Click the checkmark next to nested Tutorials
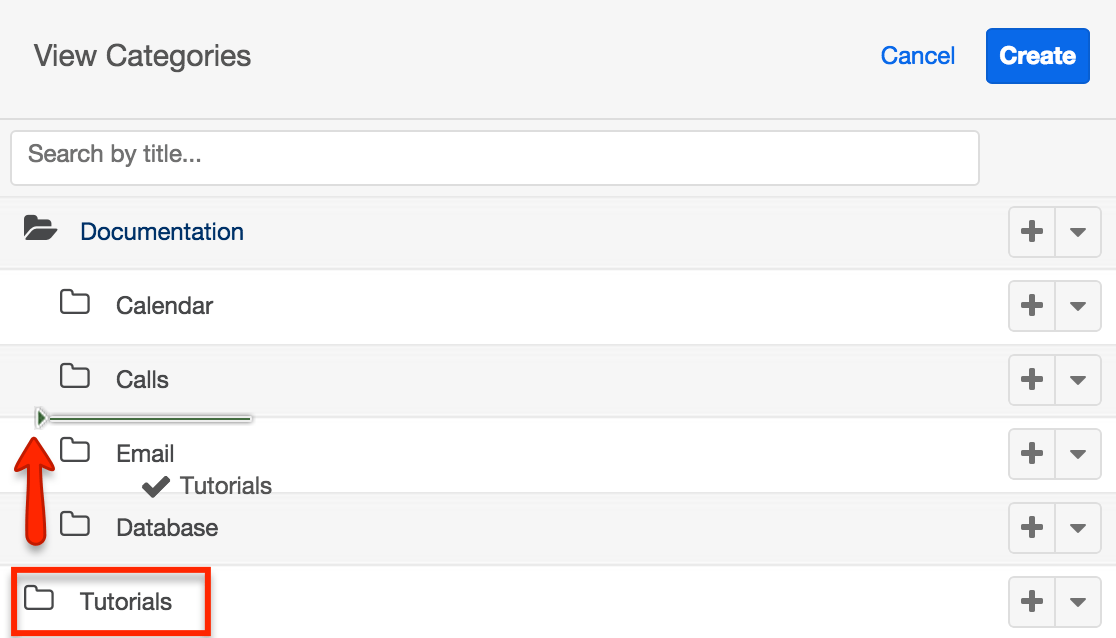Viewport: 1116px width, 638px height. pyautogui.click(x=155, y=486)
